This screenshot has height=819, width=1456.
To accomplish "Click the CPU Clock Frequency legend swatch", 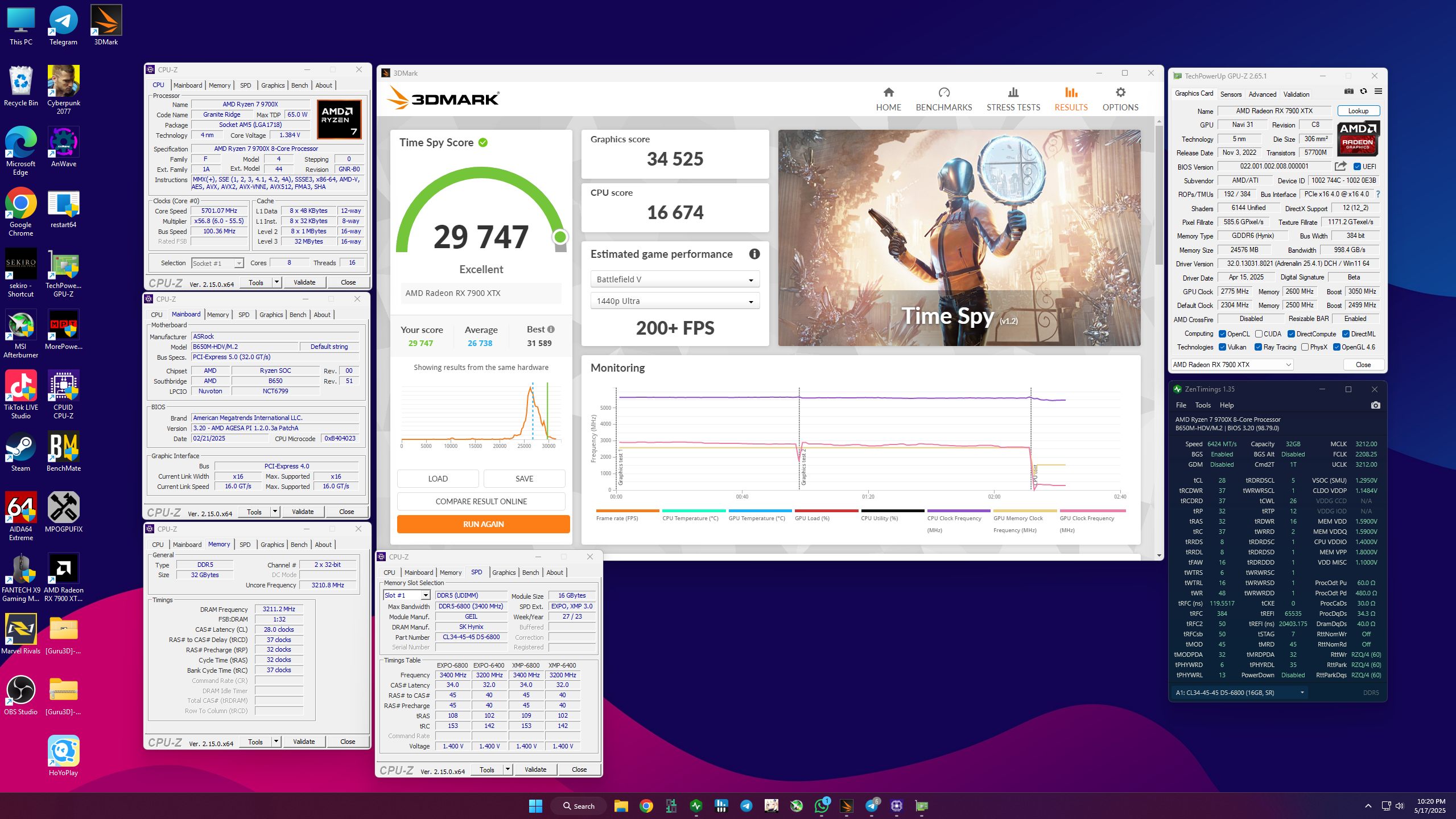I will coord(959,511).
